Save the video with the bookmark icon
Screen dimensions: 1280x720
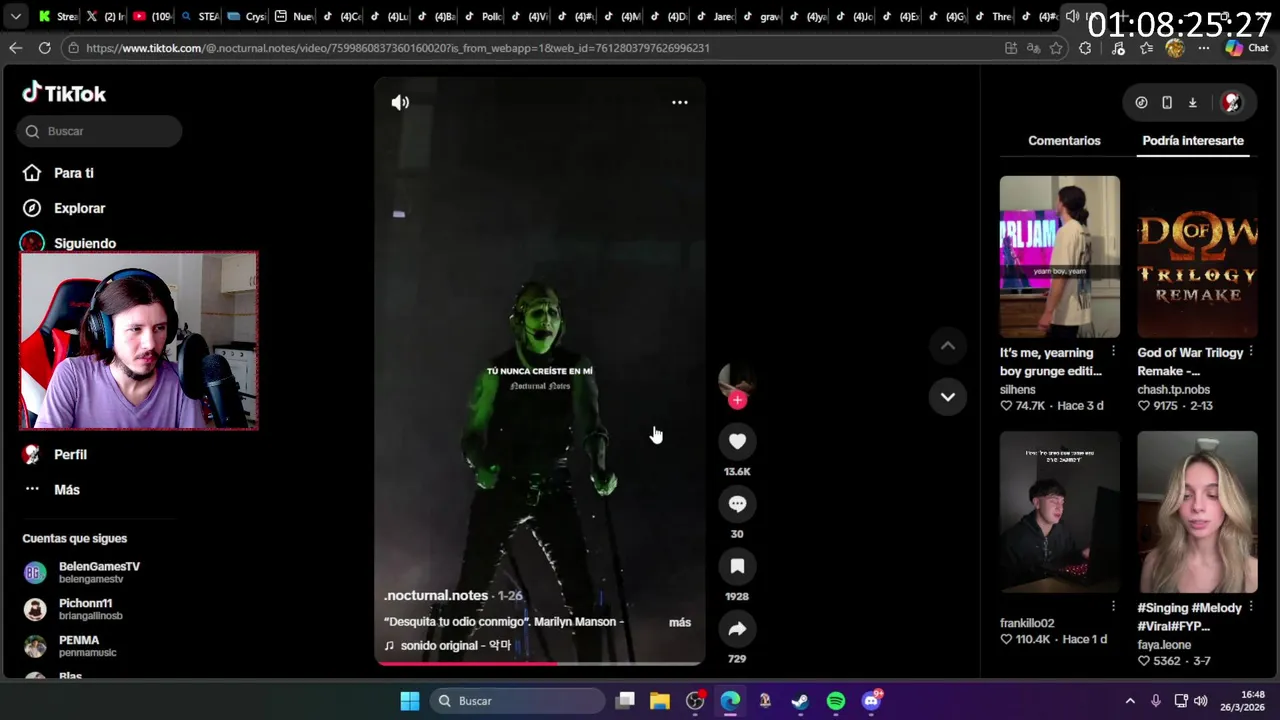[x=737, y=566]
